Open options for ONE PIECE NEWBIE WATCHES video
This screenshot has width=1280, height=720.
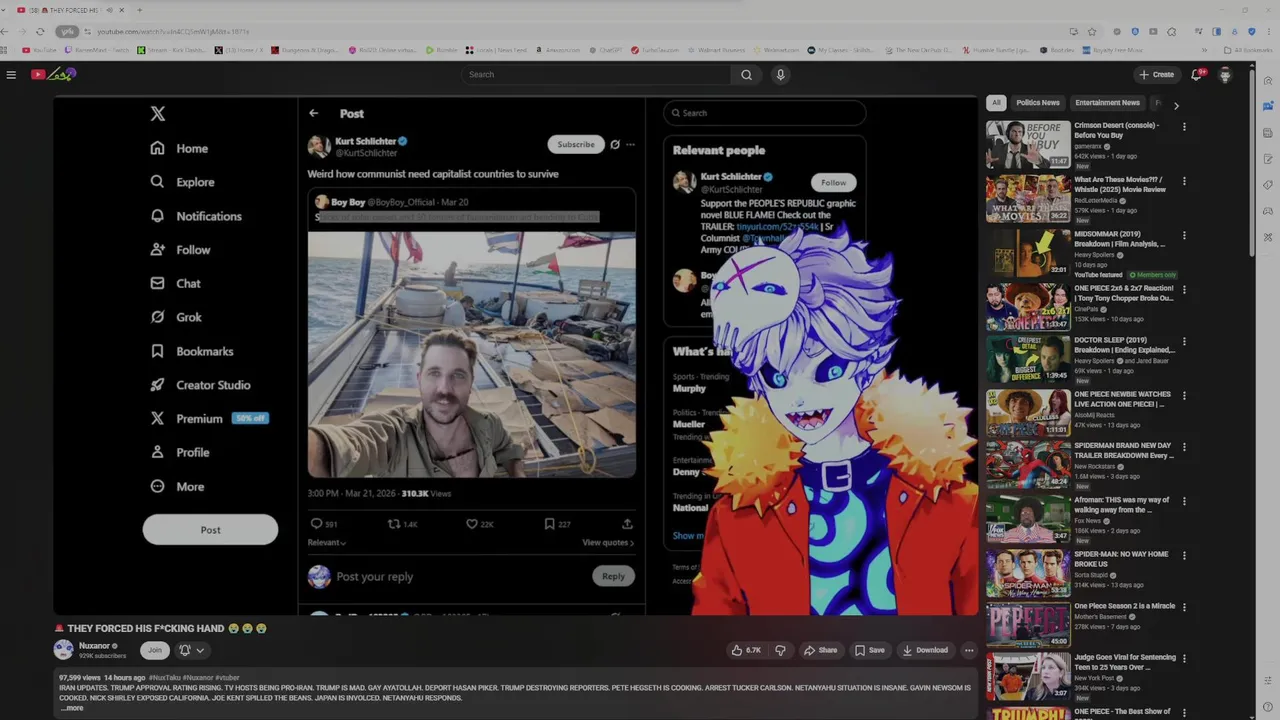(1184, 396)
